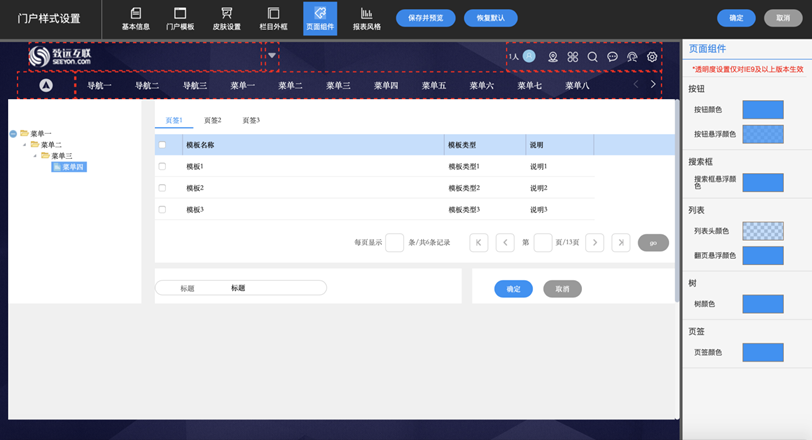Click the chat message bubble icon
Image resolution: width=812 pixels, height=440 pixels.
pos(612,57)
